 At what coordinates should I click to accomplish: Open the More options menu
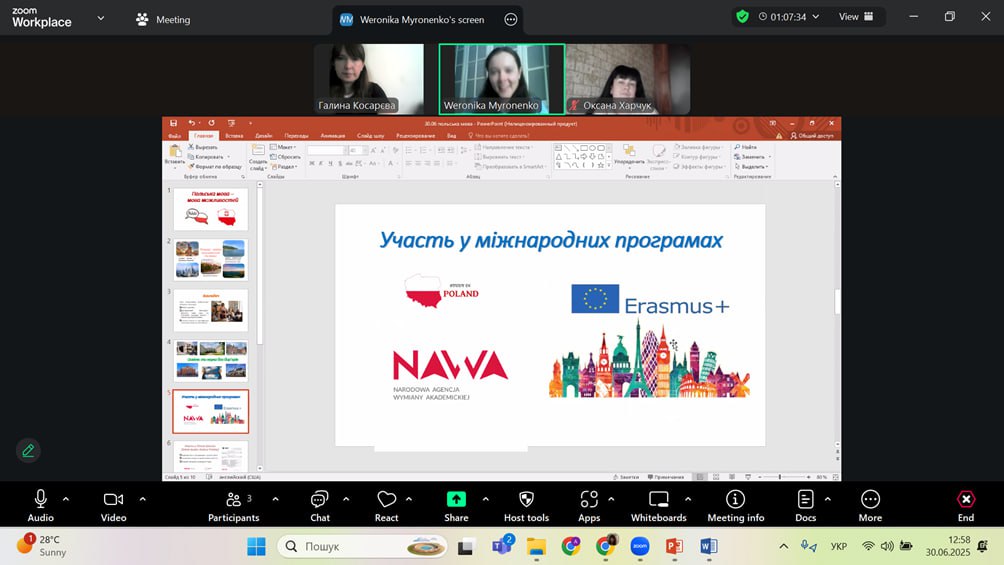870,505
